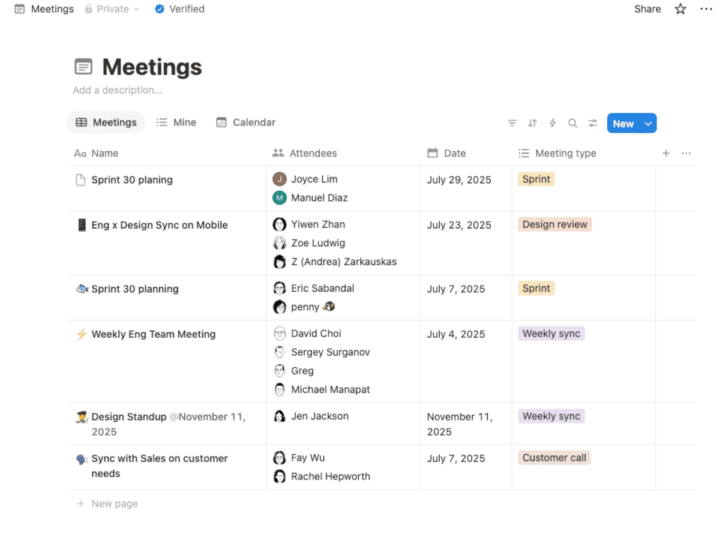Click the Meetings breadcrumb text
This screenshot has width=720, height=540.
pyautogui.click(x=52, y=9)
